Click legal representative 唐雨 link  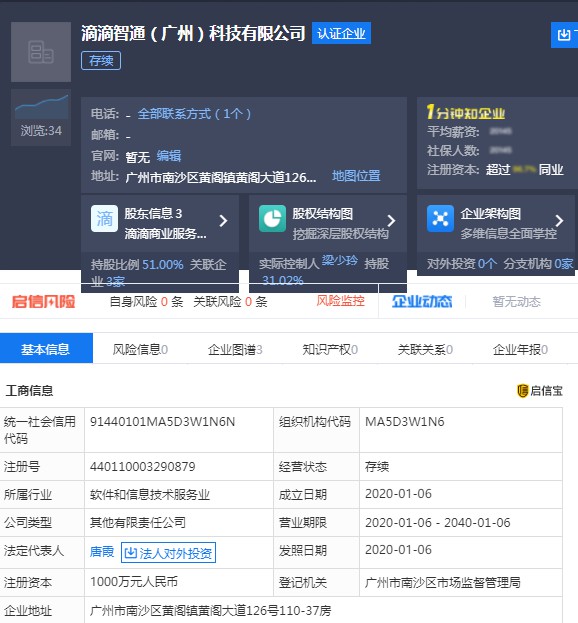coord(102,552)
